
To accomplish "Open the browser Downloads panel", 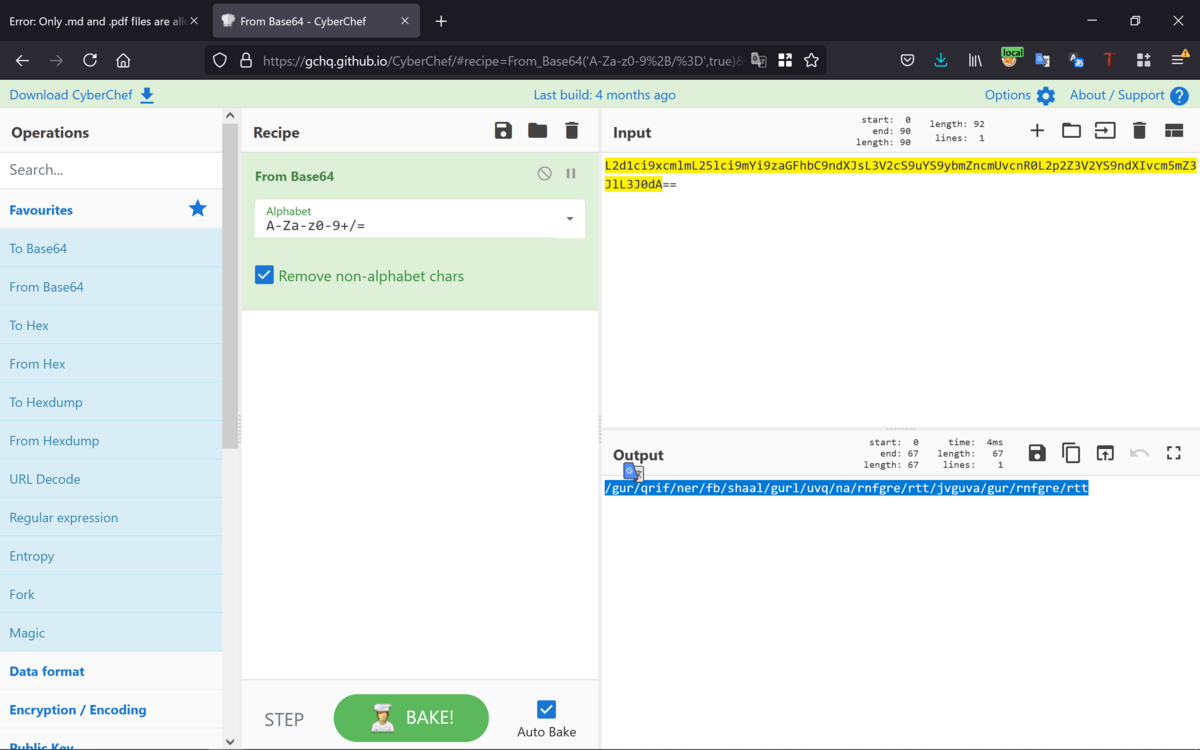I will pos(941,60).
